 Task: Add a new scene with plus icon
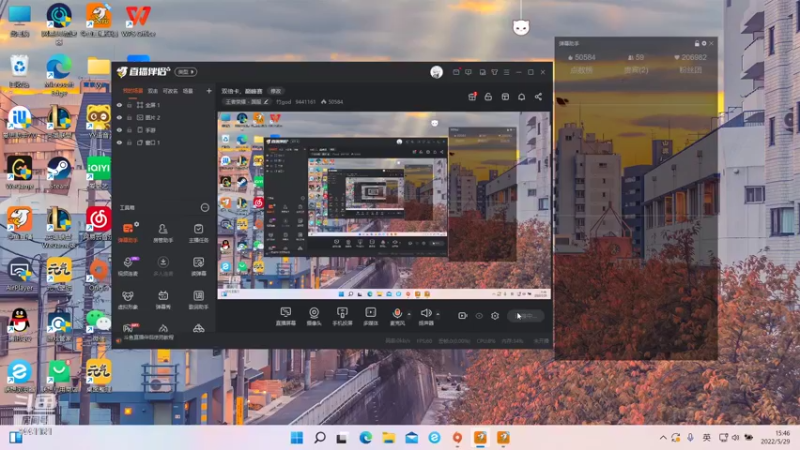[x=209, y=91]
